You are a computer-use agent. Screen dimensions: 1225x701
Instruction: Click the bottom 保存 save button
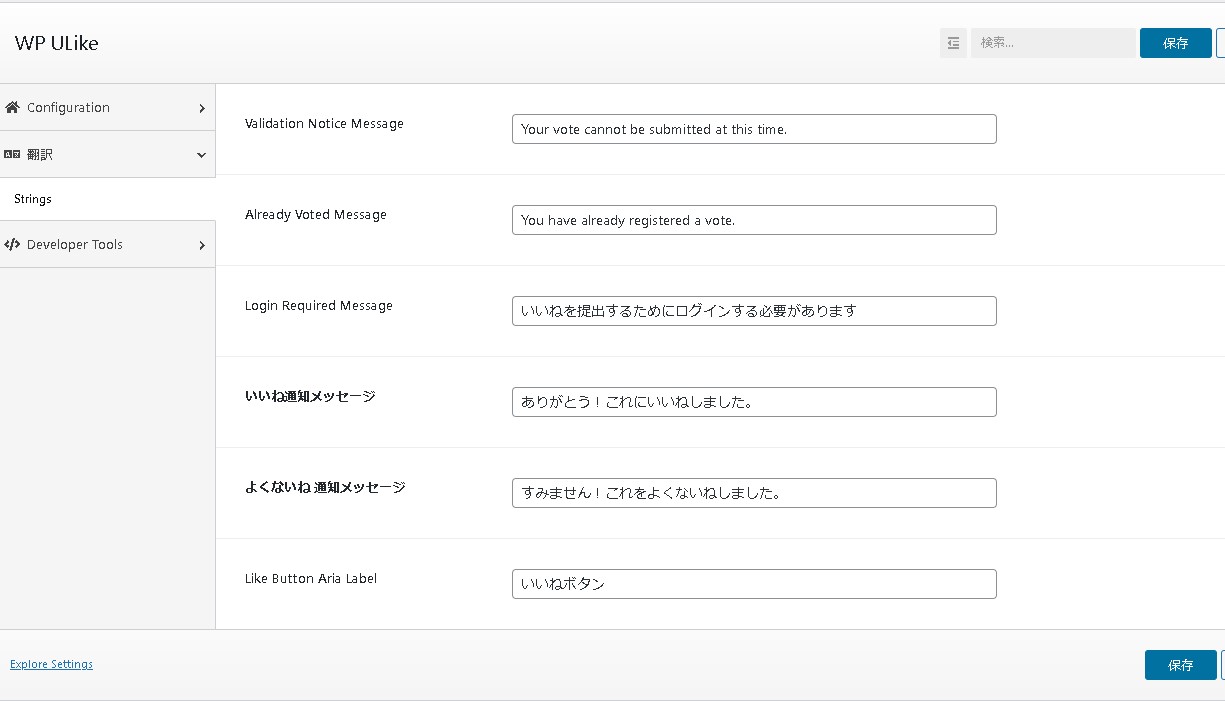(1180, 665)
